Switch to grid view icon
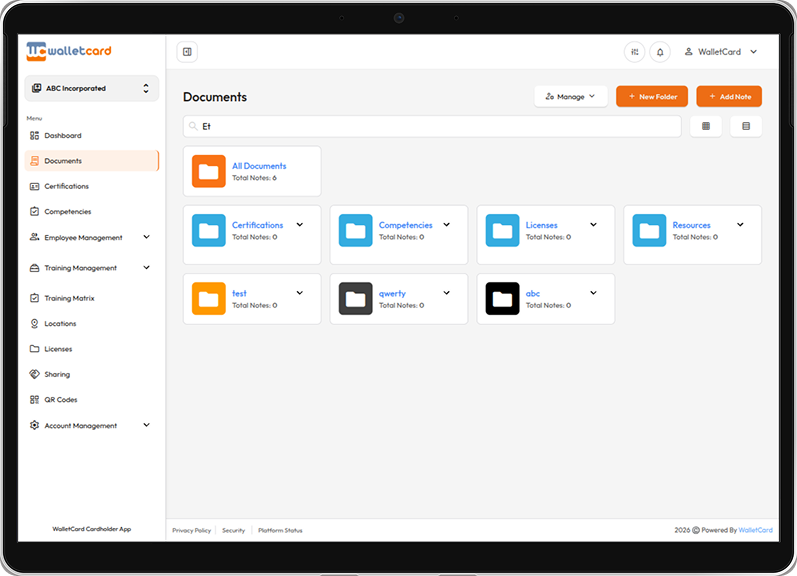Viewport: 797px width, 576px height. pyautogui.click(x=706, y=126)
